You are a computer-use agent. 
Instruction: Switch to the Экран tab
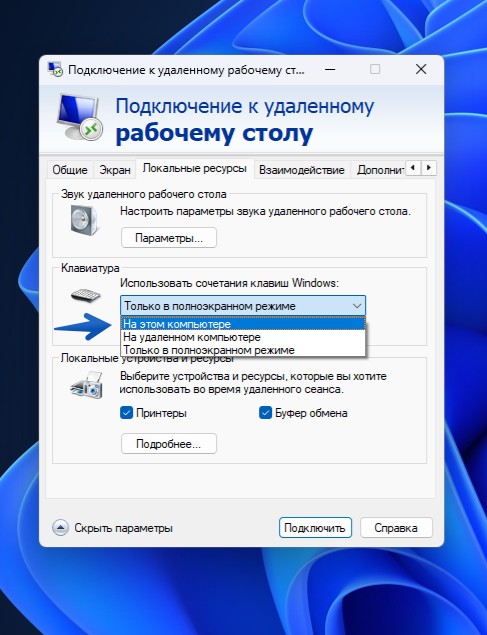click(115, 170)
